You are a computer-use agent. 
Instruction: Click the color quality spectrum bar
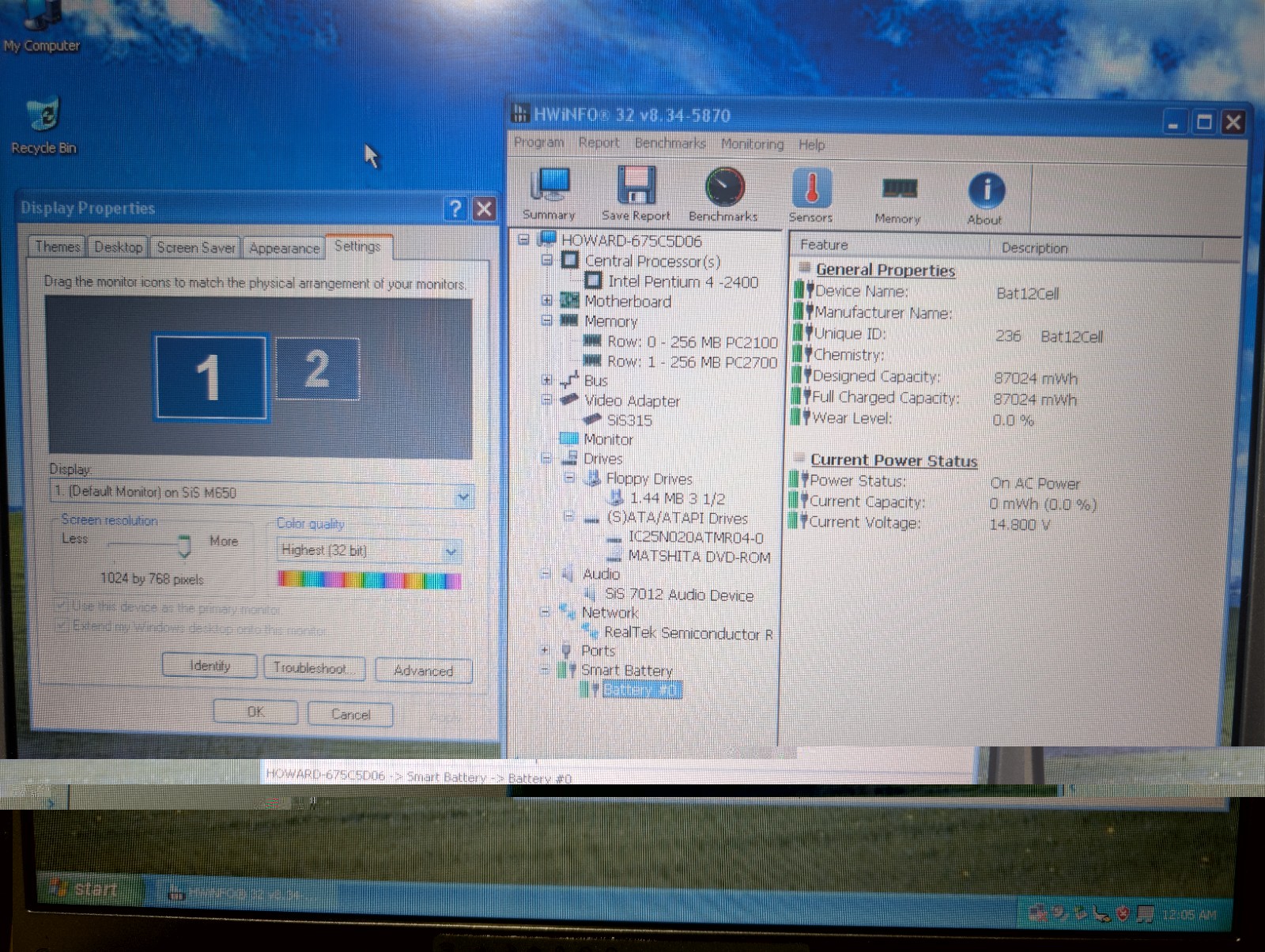(369, 580)
